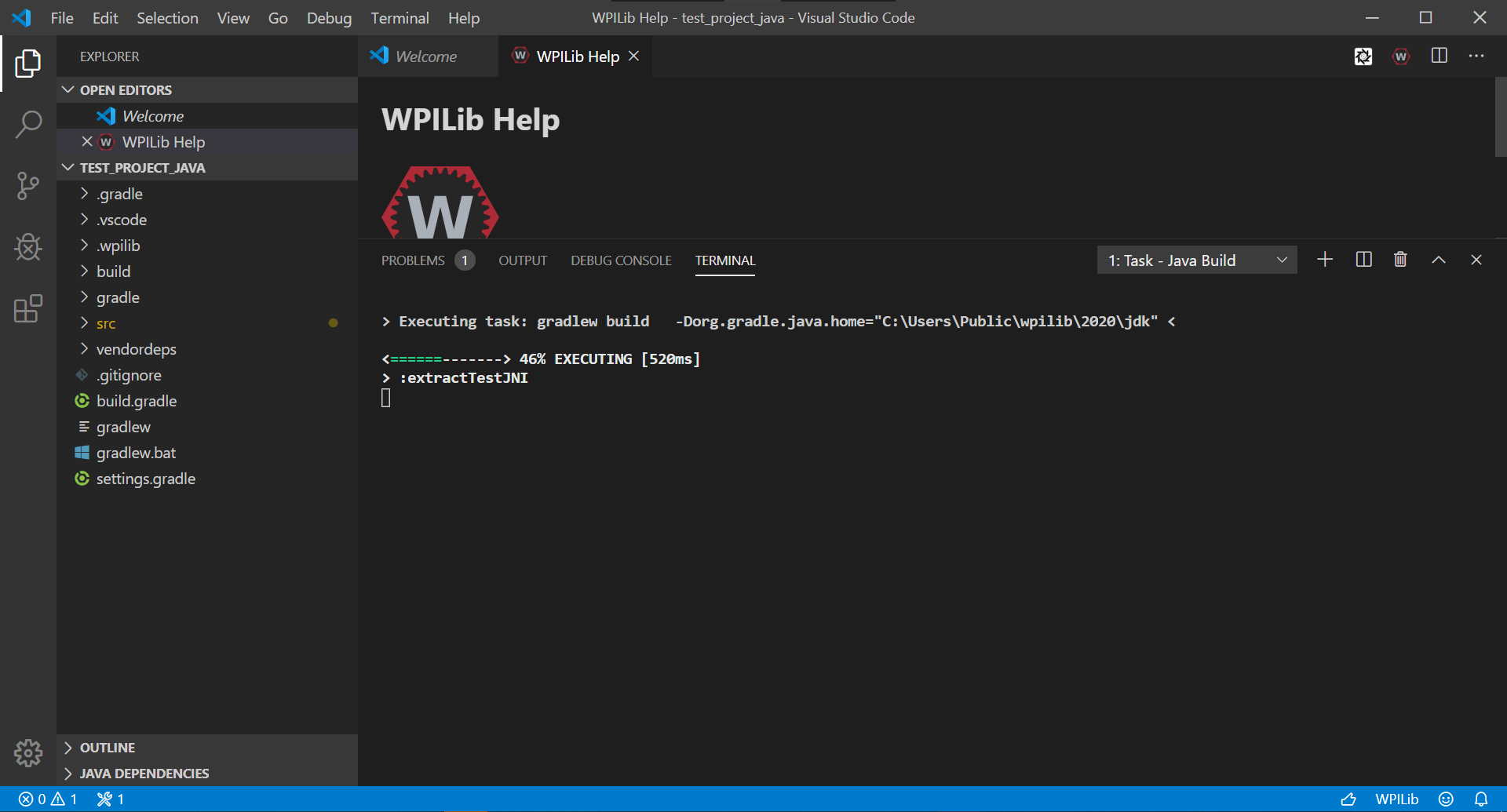This screenshot has width=1507, height=812.
Task: Maximize the panel size with caret icon
Action: 1439,260
